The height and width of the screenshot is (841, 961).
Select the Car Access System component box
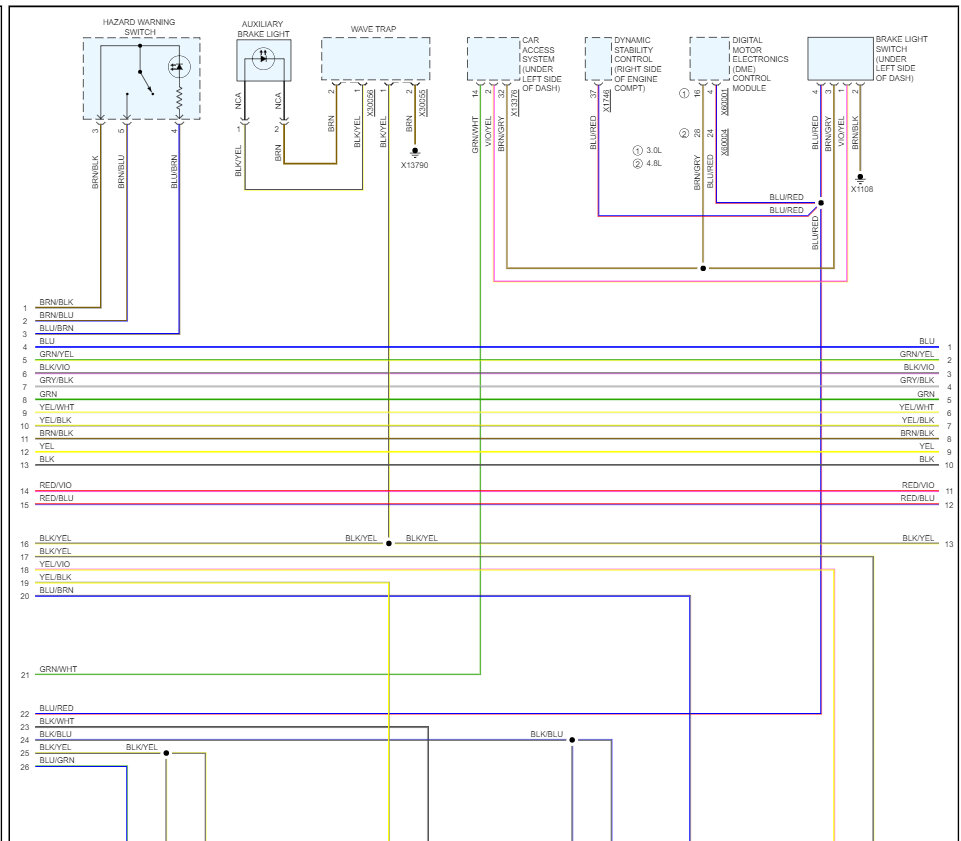[493, 59]
